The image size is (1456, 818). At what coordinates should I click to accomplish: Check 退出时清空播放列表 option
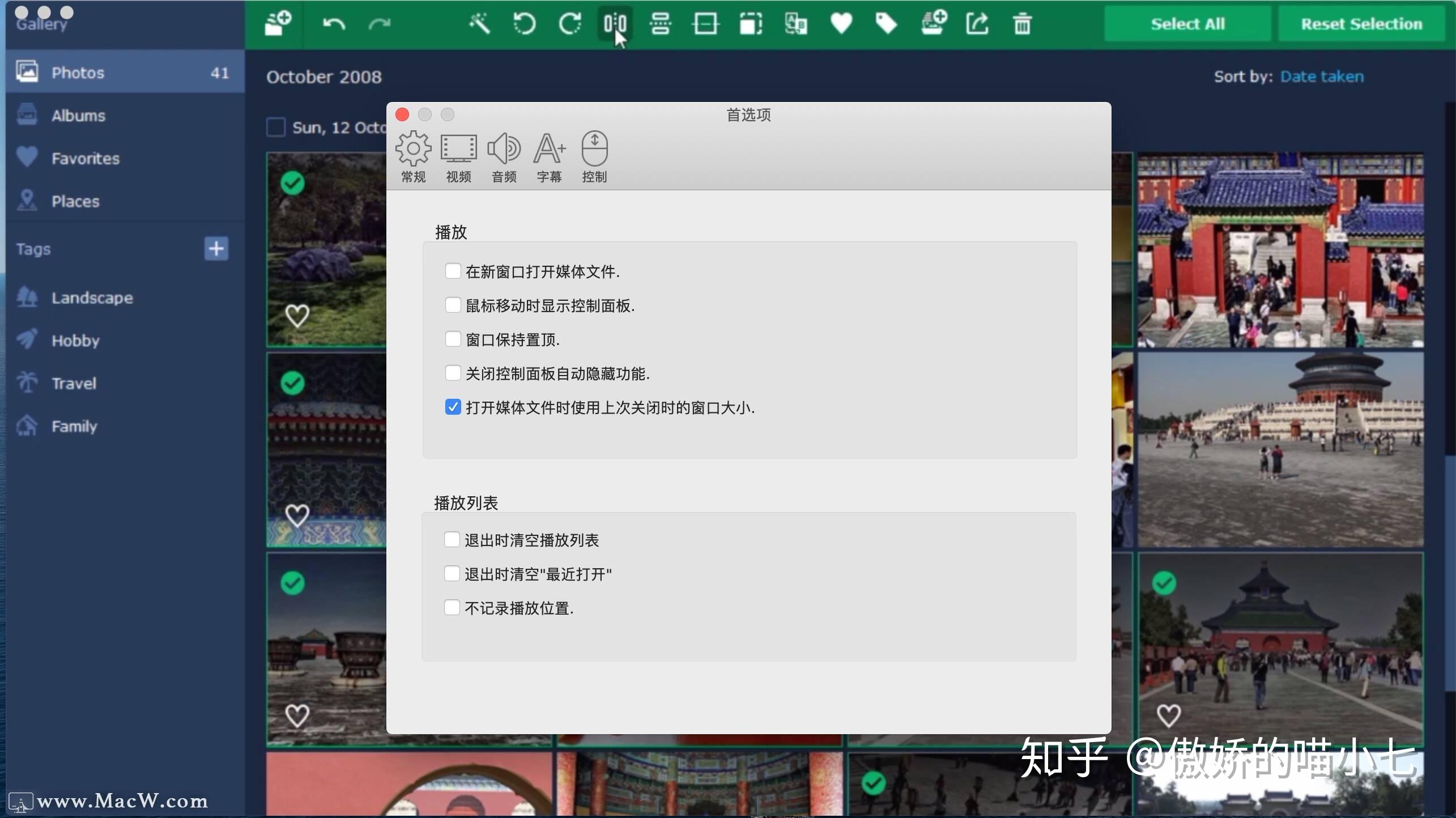pos(452,539)
